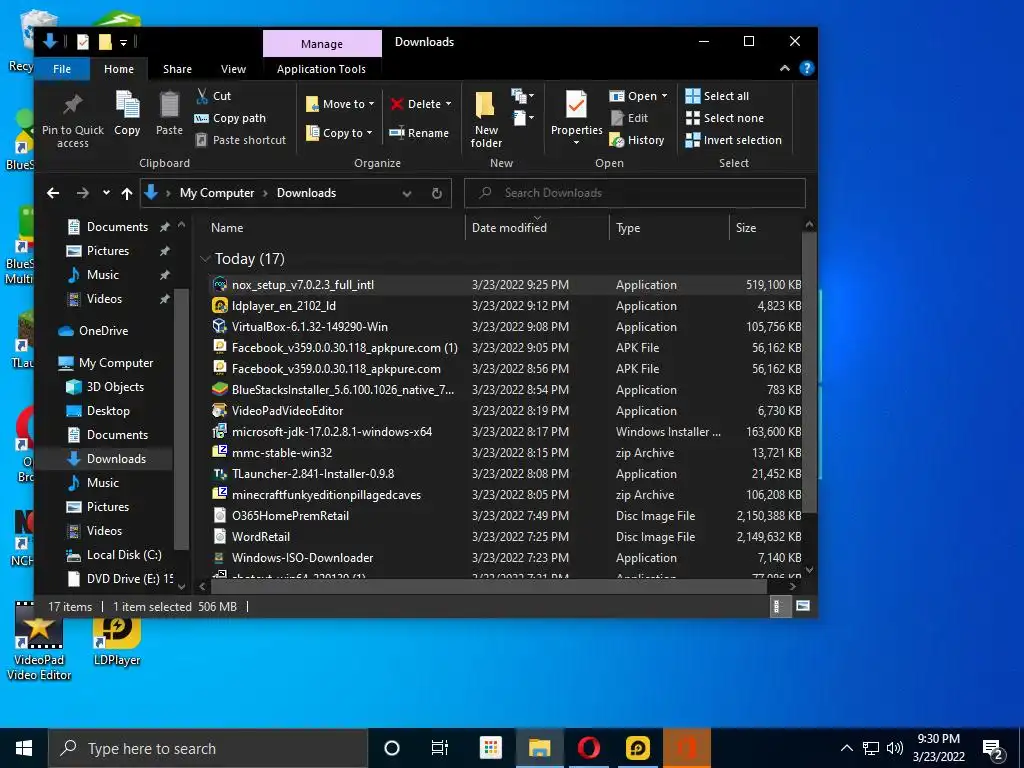The height and width of the screenshot is (768, 1024).
Task: Open Customize Quick Access Toolbar dropdown
Action: point(123,42)
